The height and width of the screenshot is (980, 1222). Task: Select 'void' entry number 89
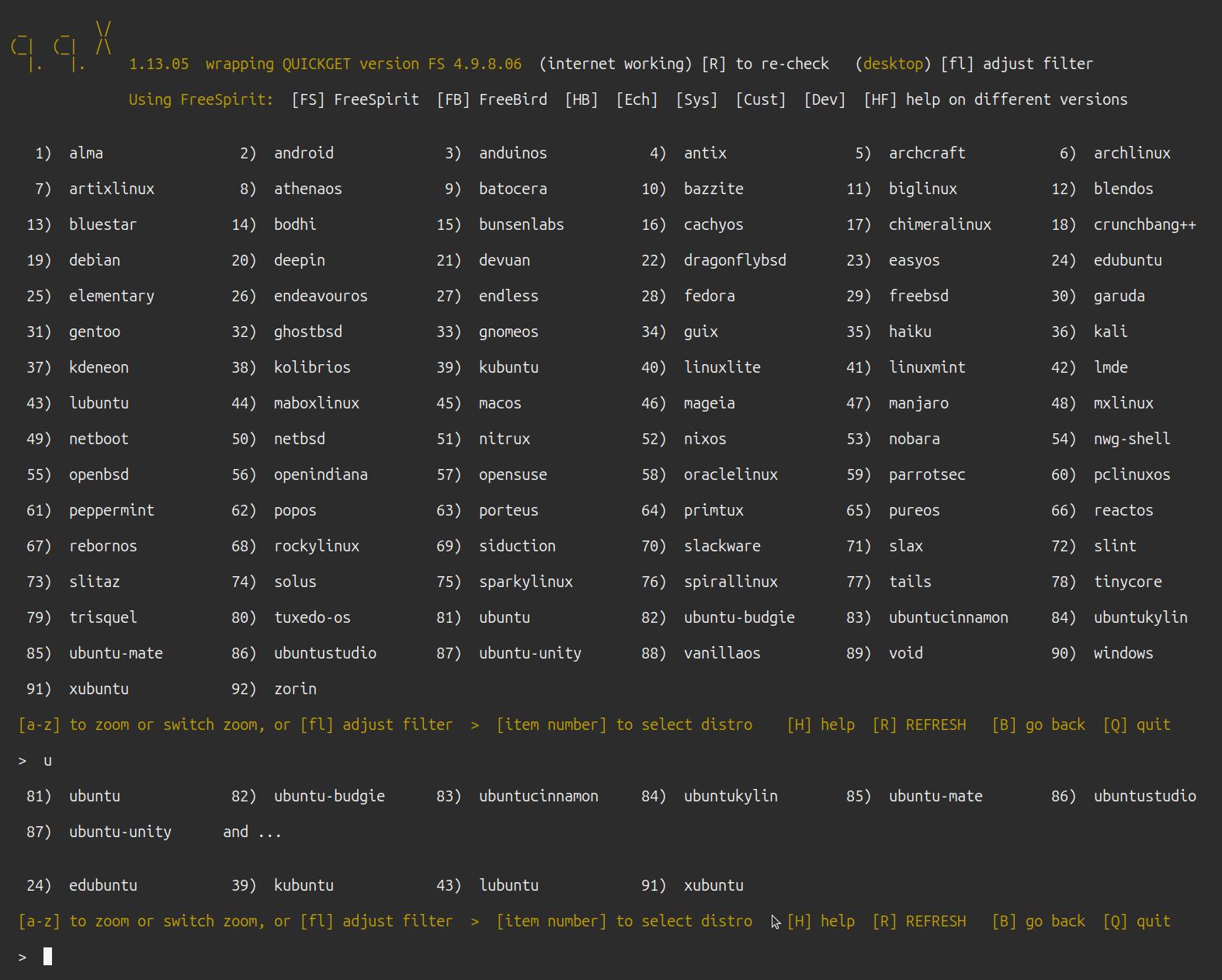pos(905,653)
